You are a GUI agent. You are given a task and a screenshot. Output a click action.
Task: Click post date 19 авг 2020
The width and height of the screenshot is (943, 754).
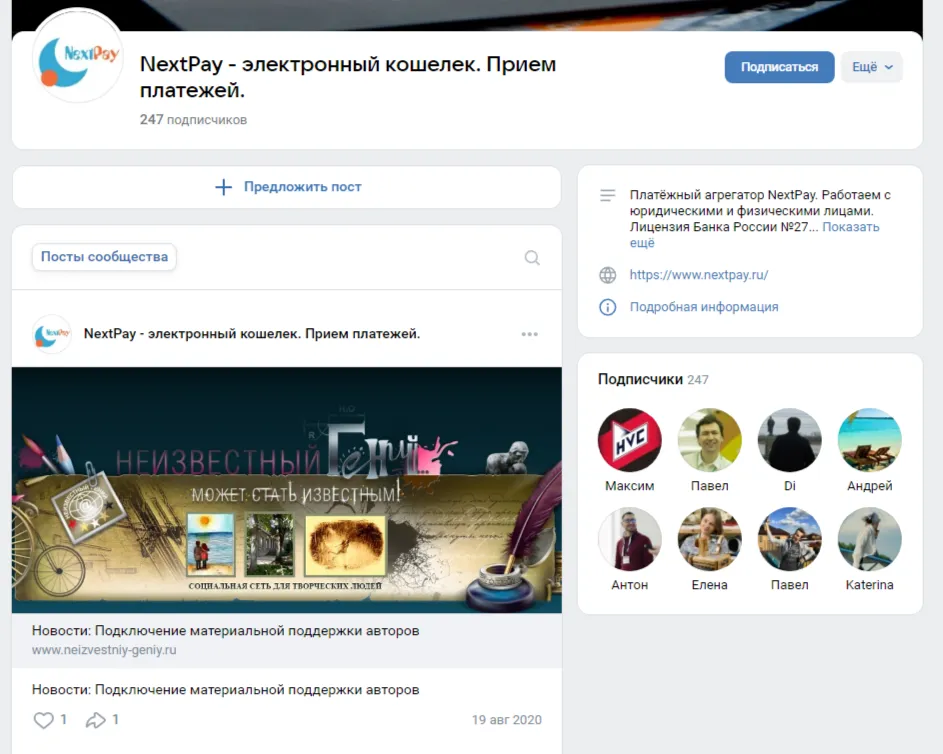(506, 720)
